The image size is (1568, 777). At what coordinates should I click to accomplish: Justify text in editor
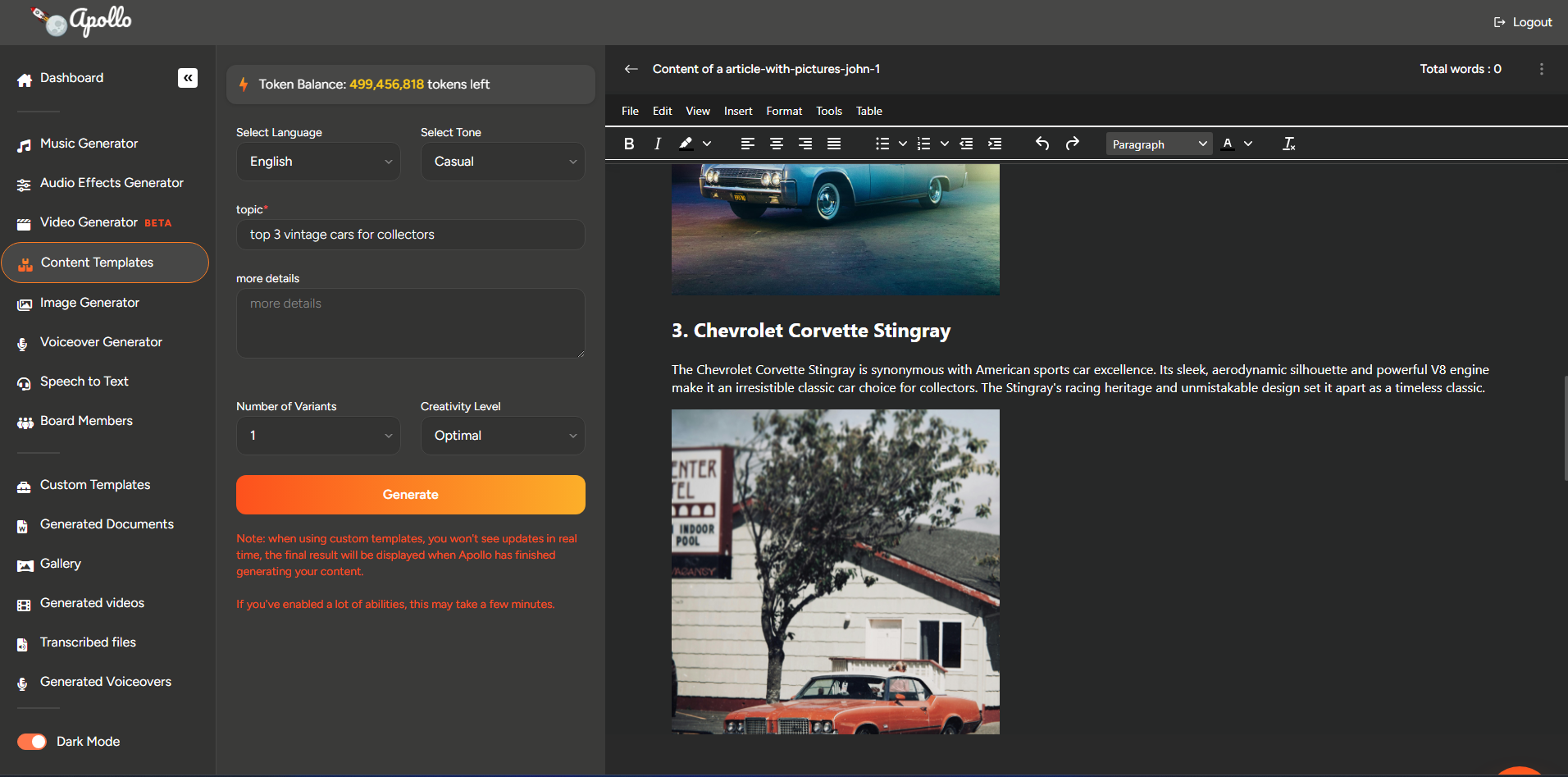click(834, 144)
